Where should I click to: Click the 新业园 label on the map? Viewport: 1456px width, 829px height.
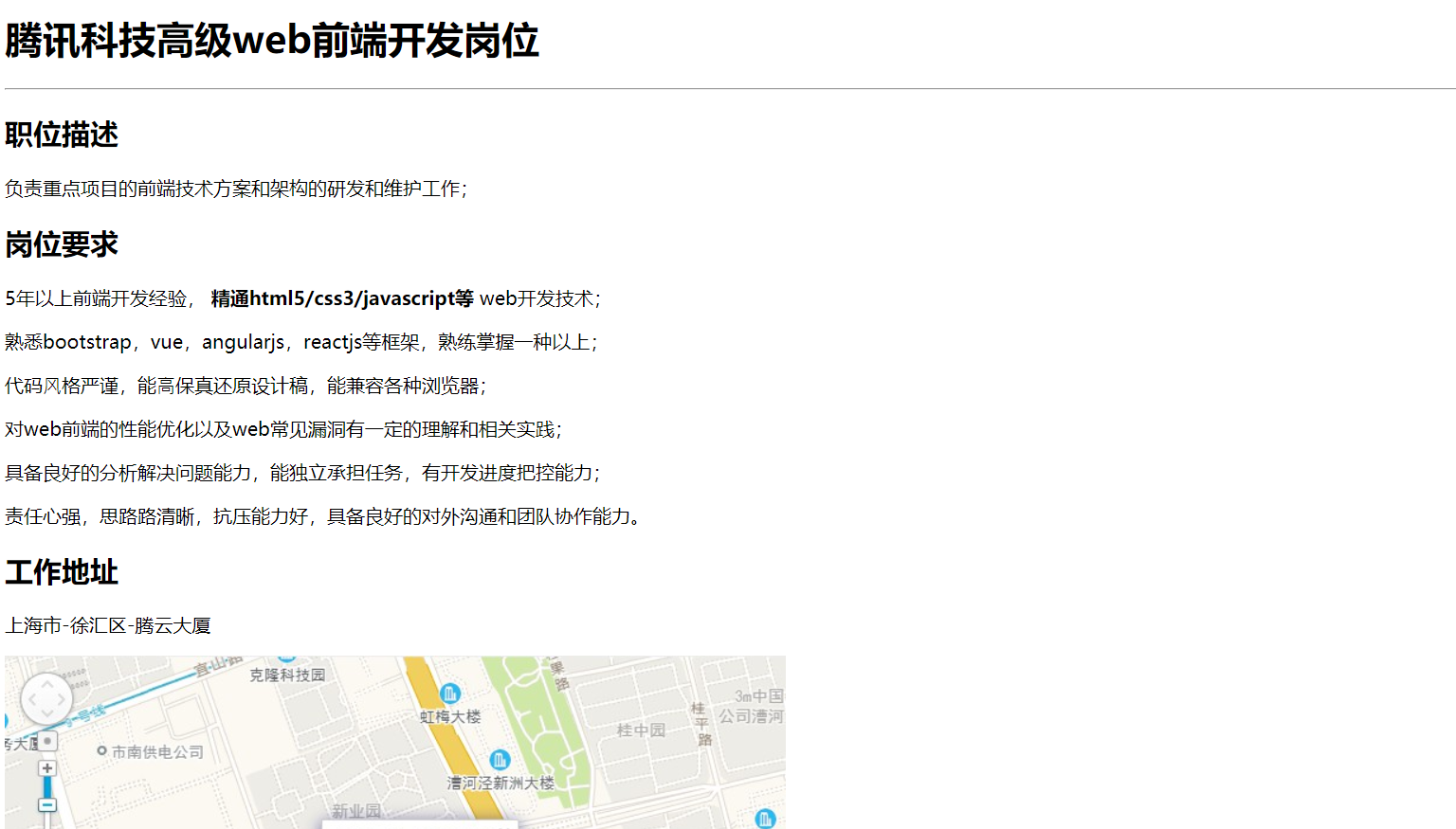click(x=356, y=811)
